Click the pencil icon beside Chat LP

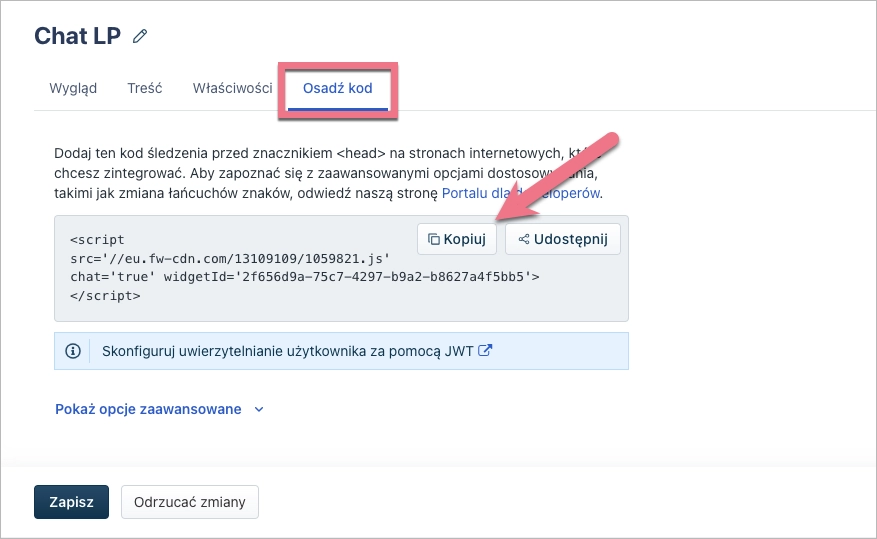click(140, 37)
